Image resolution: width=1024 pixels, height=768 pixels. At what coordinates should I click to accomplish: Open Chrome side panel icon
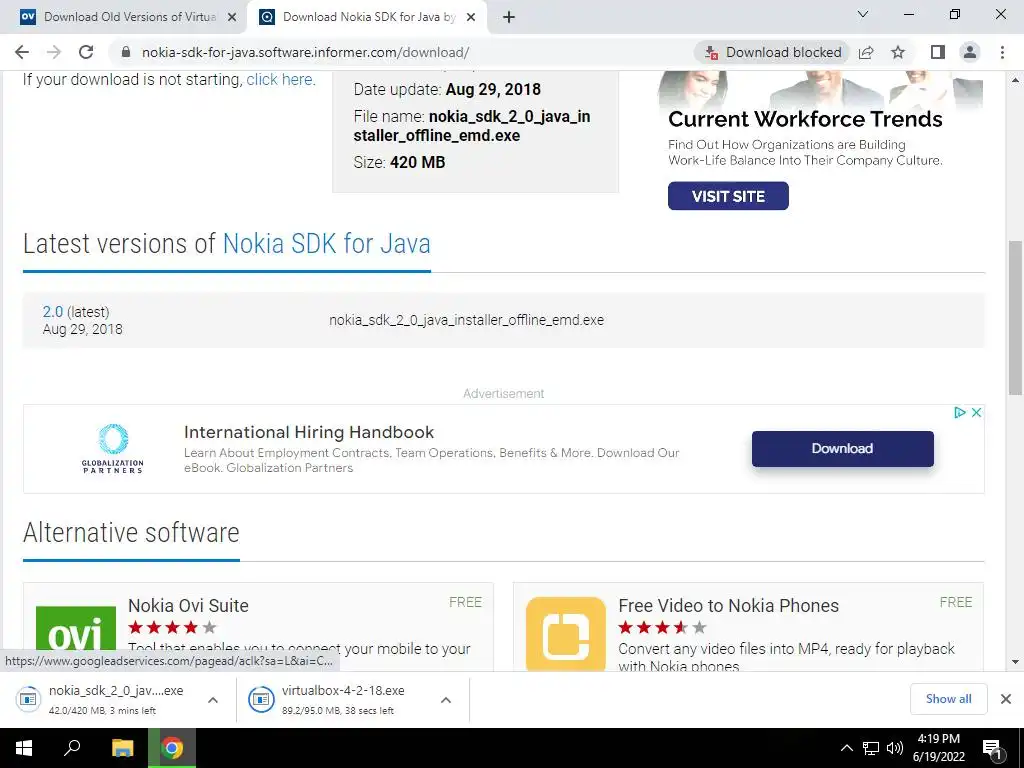(938, 52)
